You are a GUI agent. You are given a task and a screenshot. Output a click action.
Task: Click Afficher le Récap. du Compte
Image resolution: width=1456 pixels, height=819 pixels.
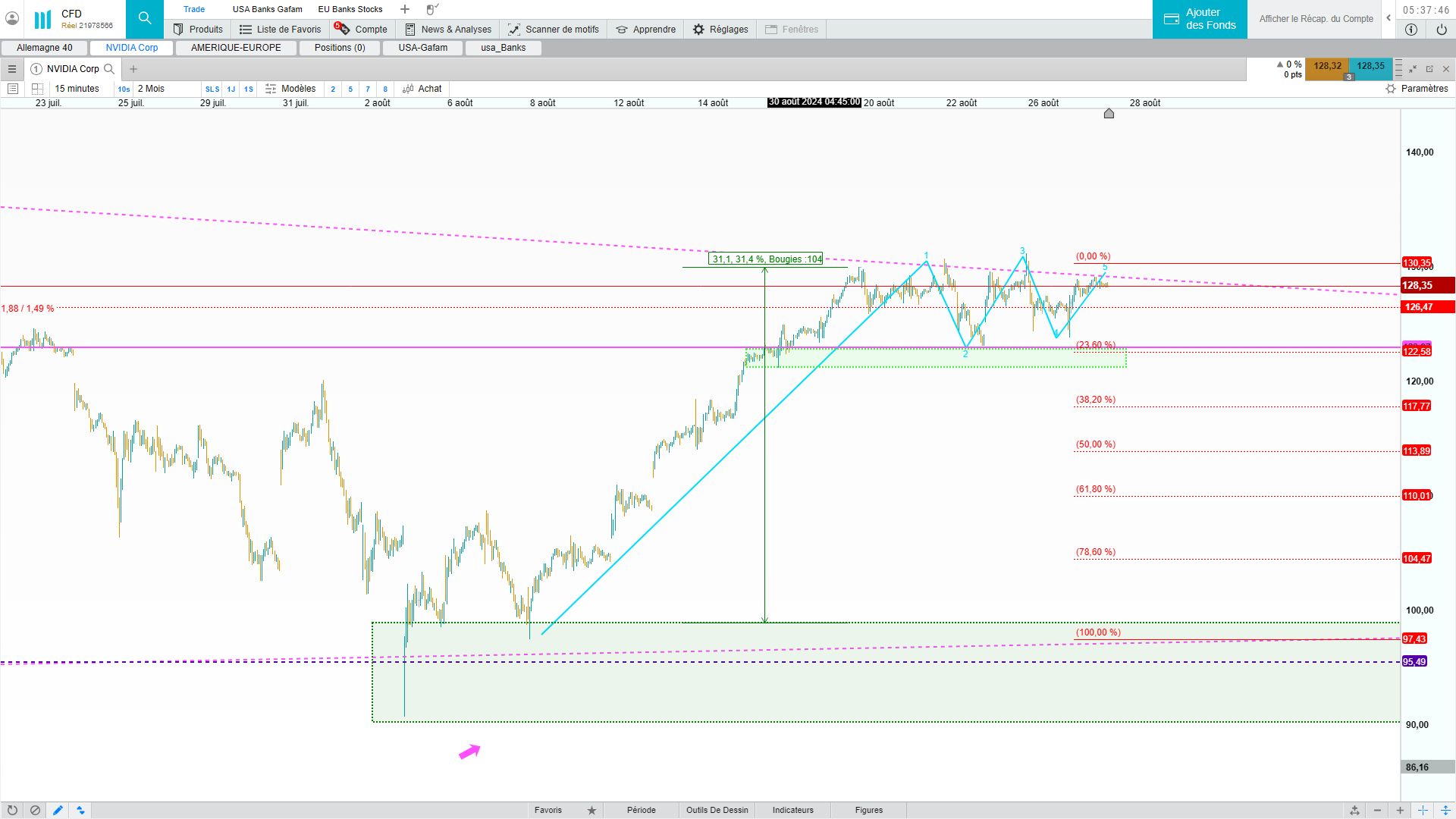tap(1316, 19)
